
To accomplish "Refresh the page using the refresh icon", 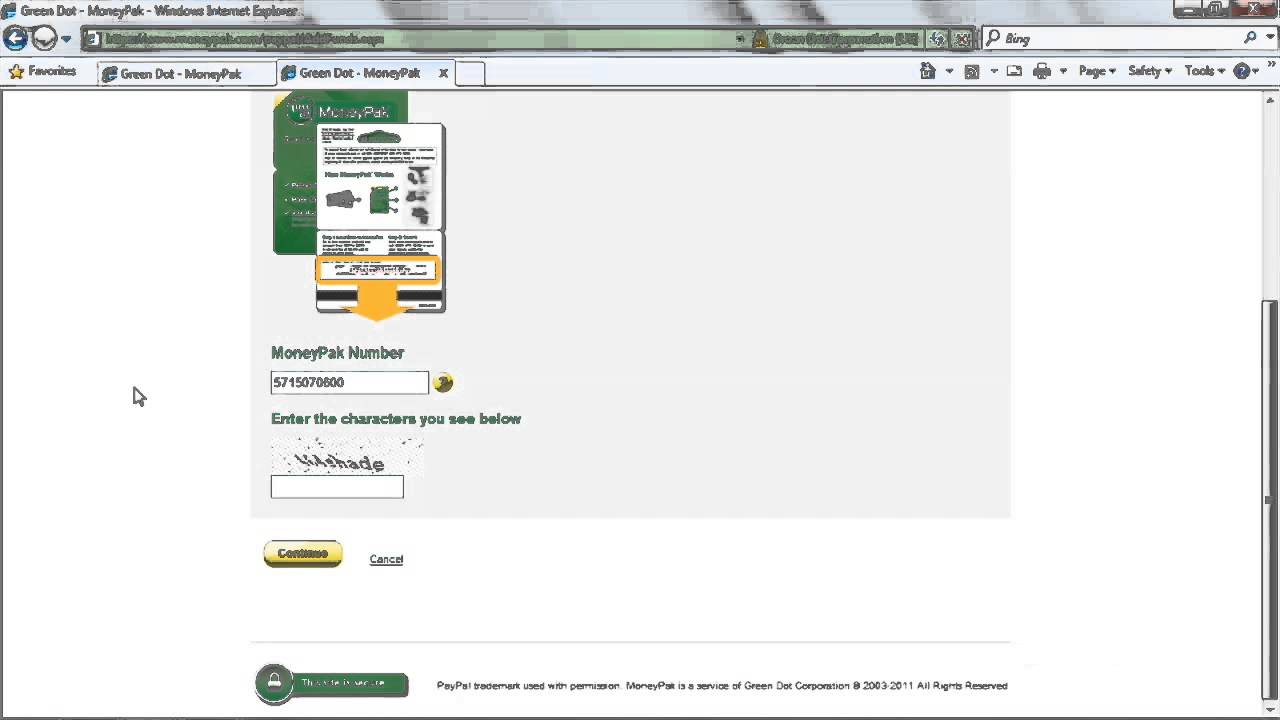I will 937,39.
